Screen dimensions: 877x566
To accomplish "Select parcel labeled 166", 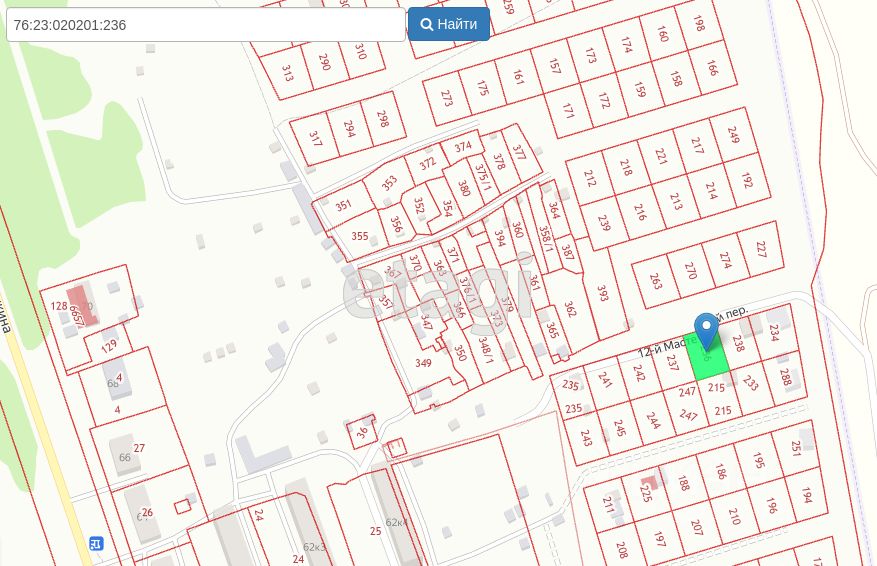I will pyautogui.click(x=712, y=68).
